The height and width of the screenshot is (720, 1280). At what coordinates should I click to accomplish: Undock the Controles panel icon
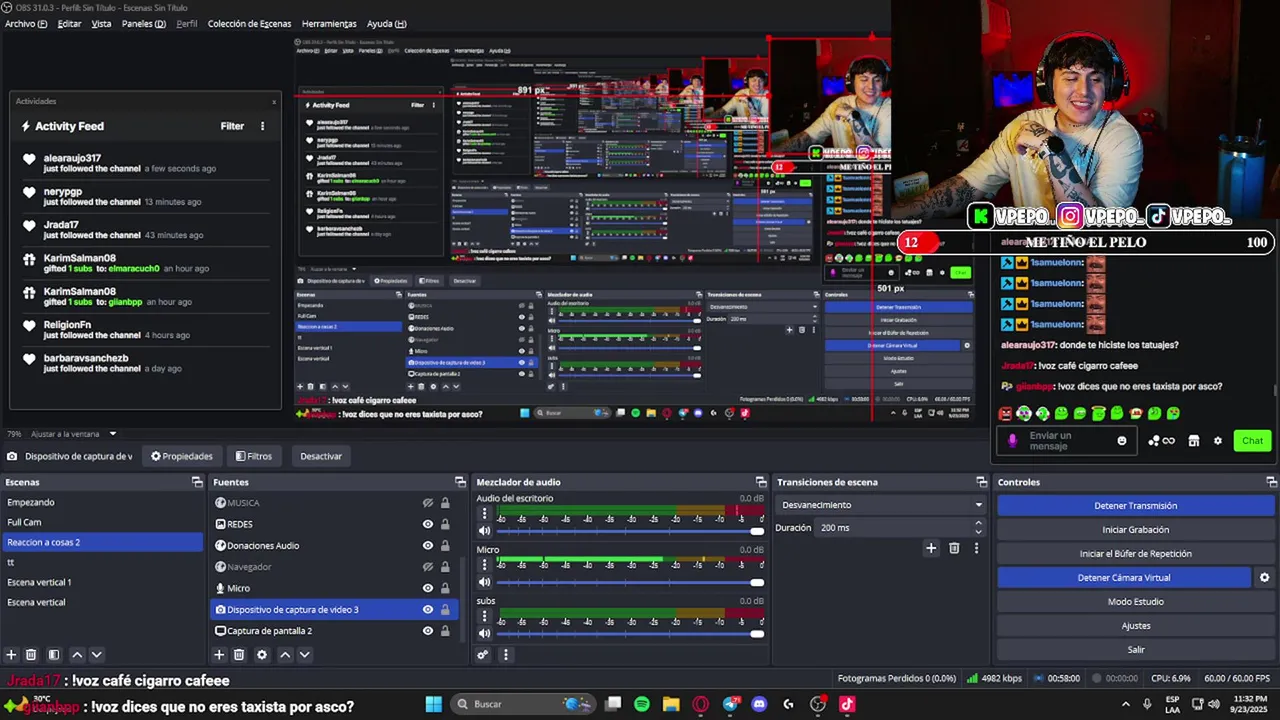[x=1272, y=482]
